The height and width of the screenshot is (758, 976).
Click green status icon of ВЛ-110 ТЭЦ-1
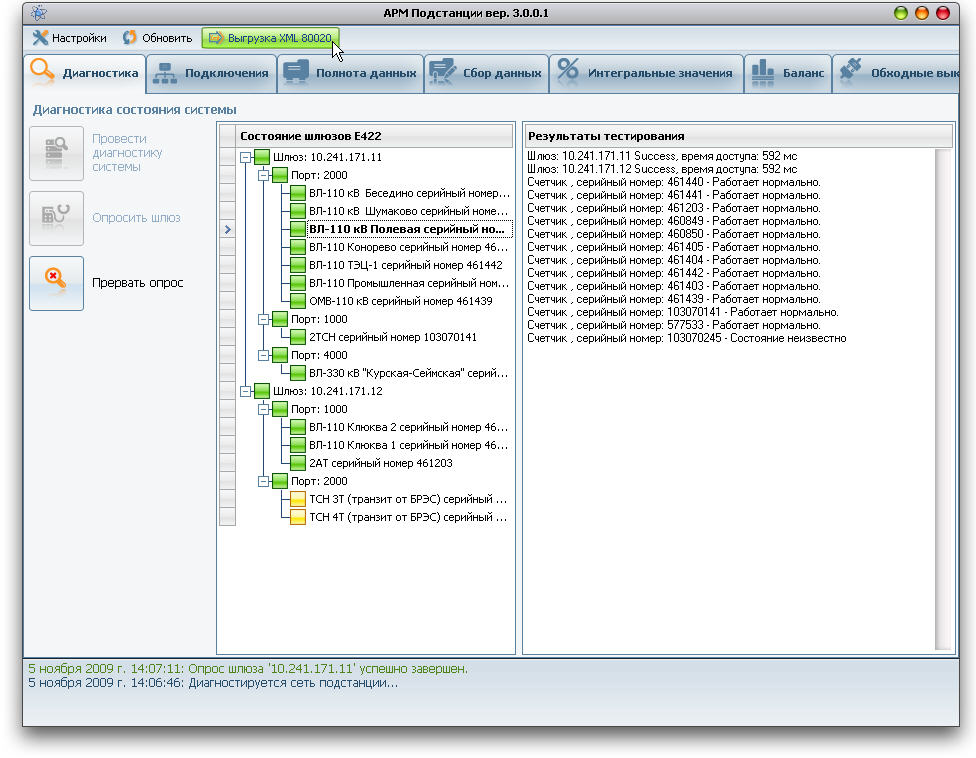(x=298, y=266)
